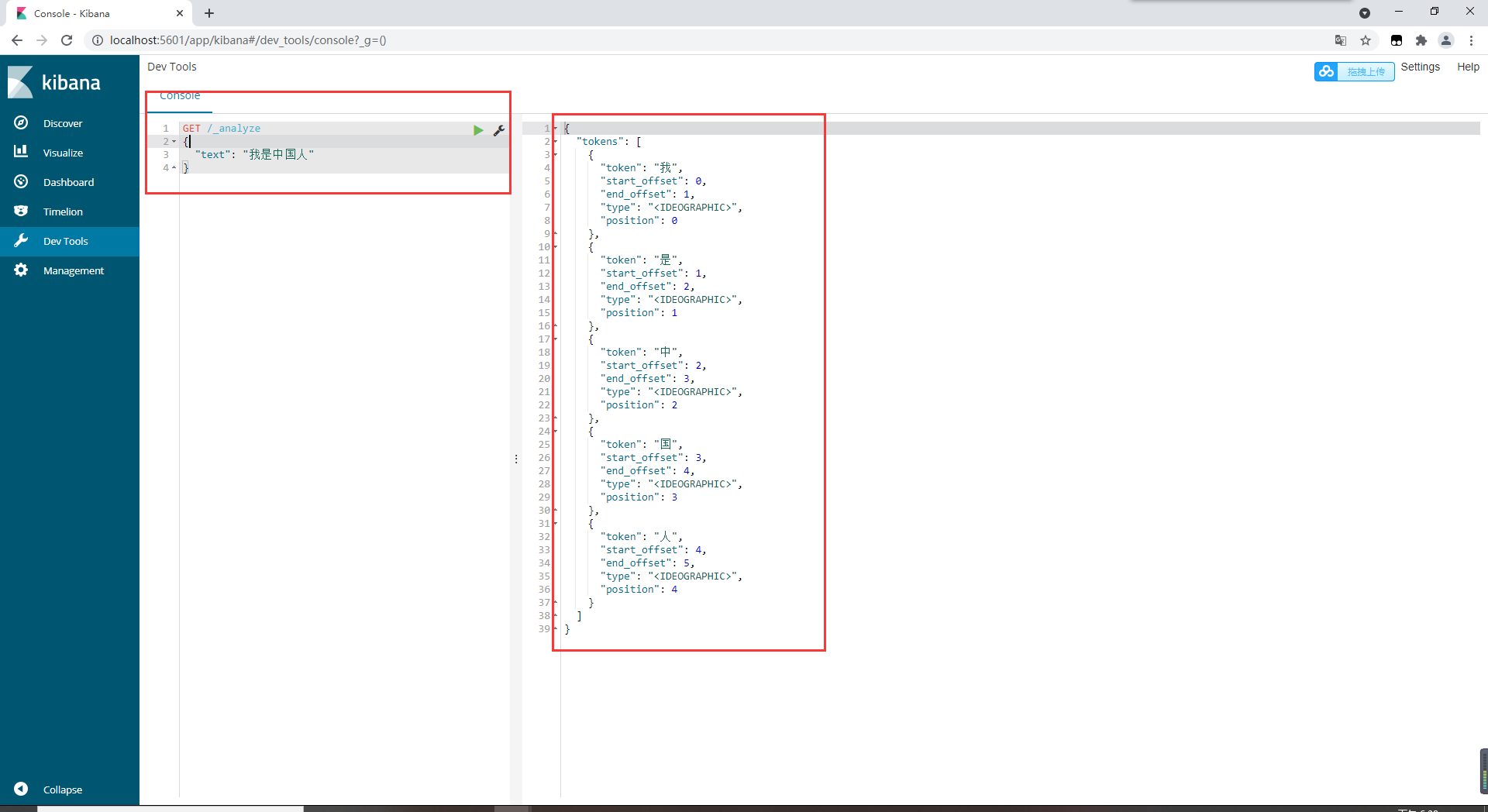Bookmark this page with the star icon
1488x812 pixels.
pos(1366,40)
